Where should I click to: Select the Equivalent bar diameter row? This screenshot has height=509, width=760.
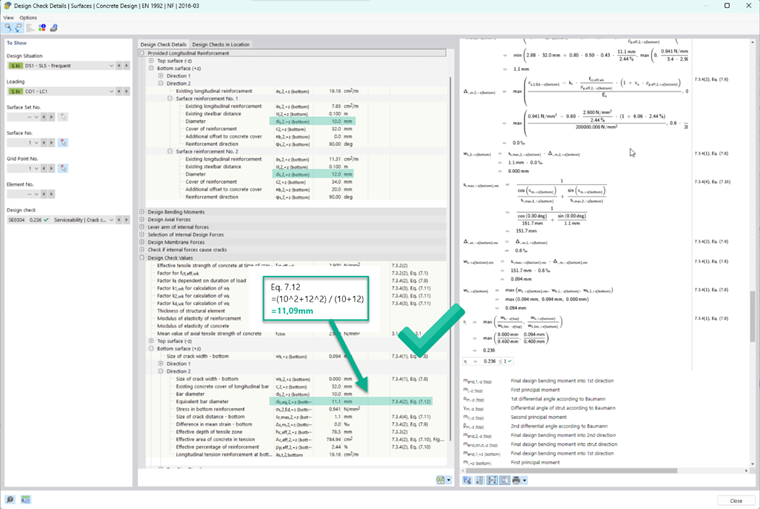click(296, 401)
